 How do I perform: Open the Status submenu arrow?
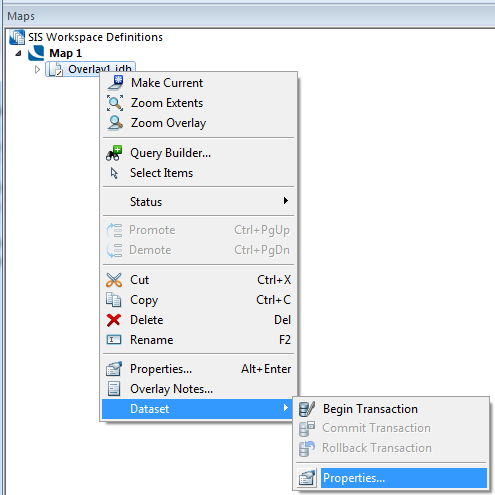[x=286, y=201]
